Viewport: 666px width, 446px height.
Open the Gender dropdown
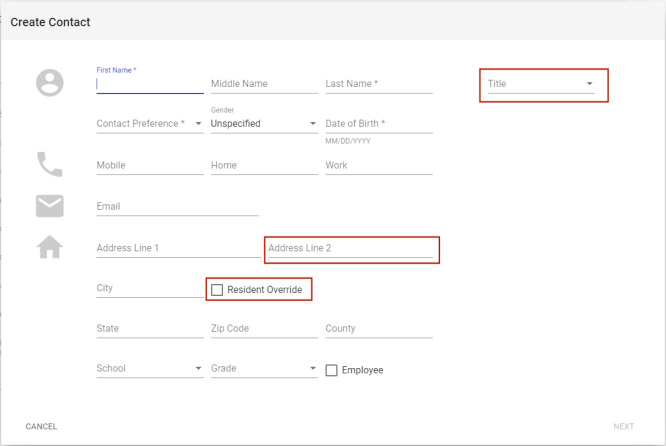264,124
